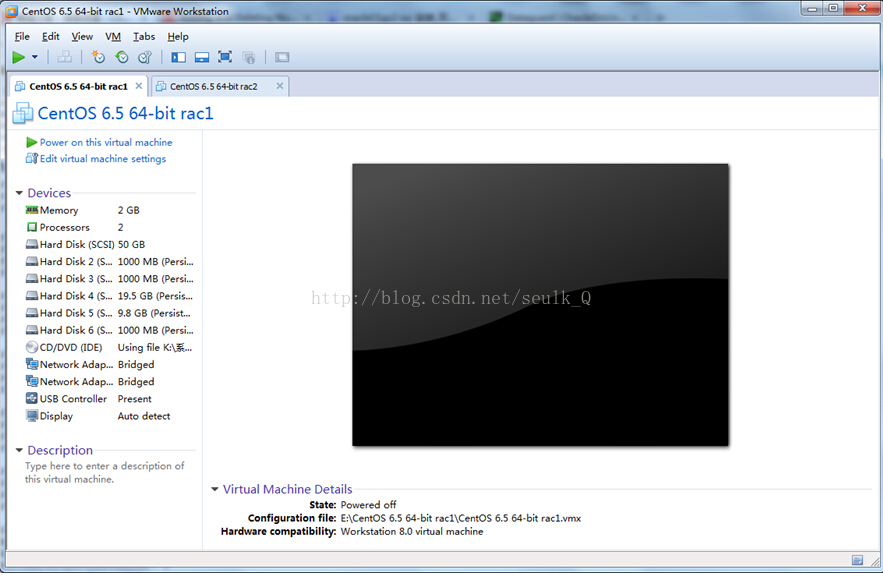Click the 9.8 GB hard disk value

(154, 313)
